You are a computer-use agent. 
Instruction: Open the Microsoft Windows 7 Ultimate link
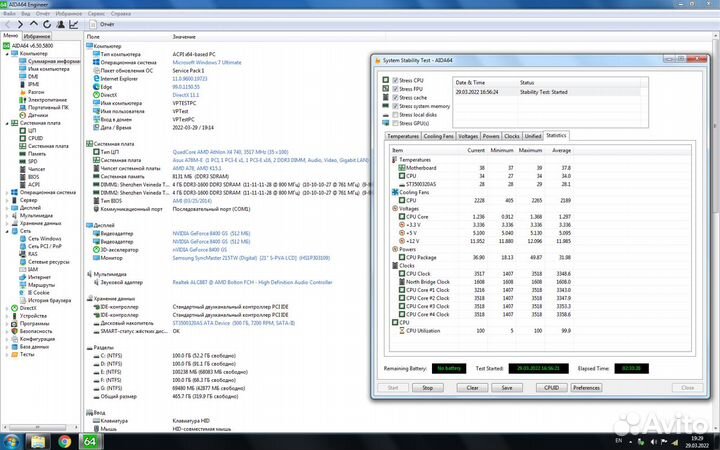click(x=207, y=62)
